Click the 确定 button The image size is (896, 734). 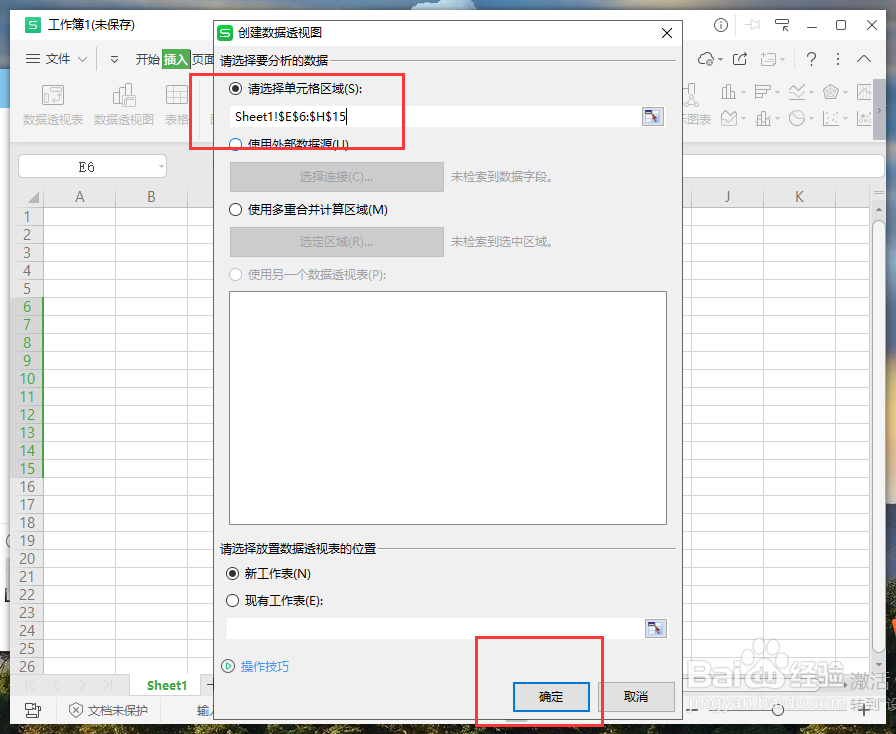click(551, 697)
